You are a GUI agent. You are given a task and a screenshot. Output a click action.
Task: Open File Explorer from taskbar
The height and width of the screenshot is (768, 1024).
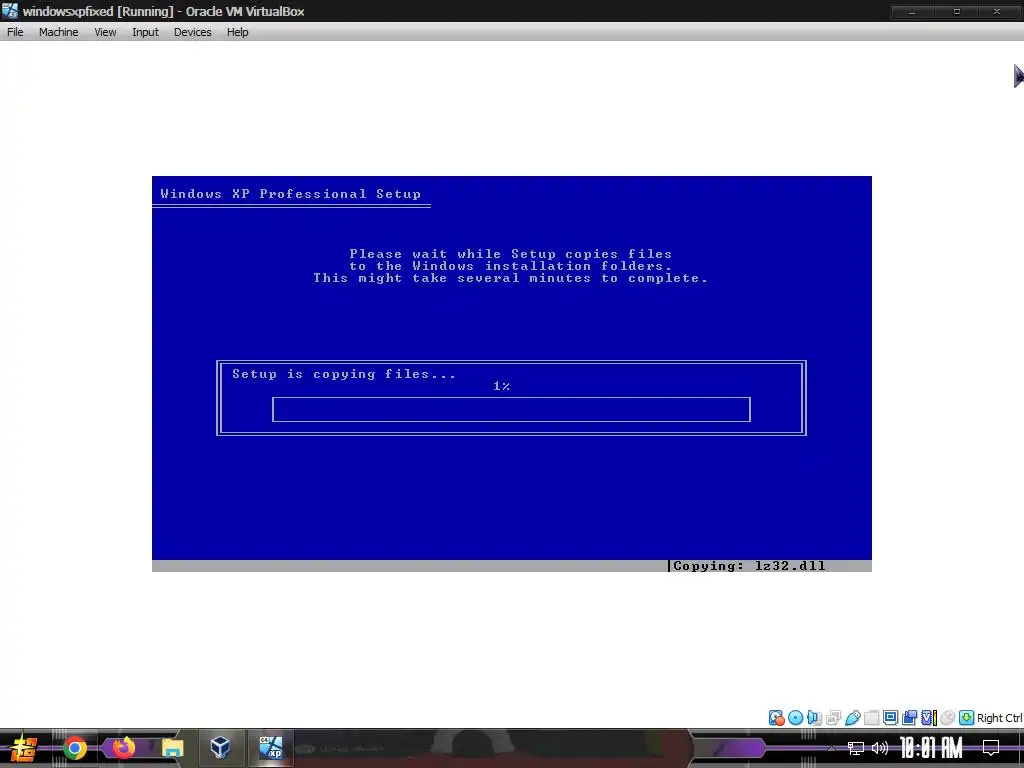tap(172, 748)
